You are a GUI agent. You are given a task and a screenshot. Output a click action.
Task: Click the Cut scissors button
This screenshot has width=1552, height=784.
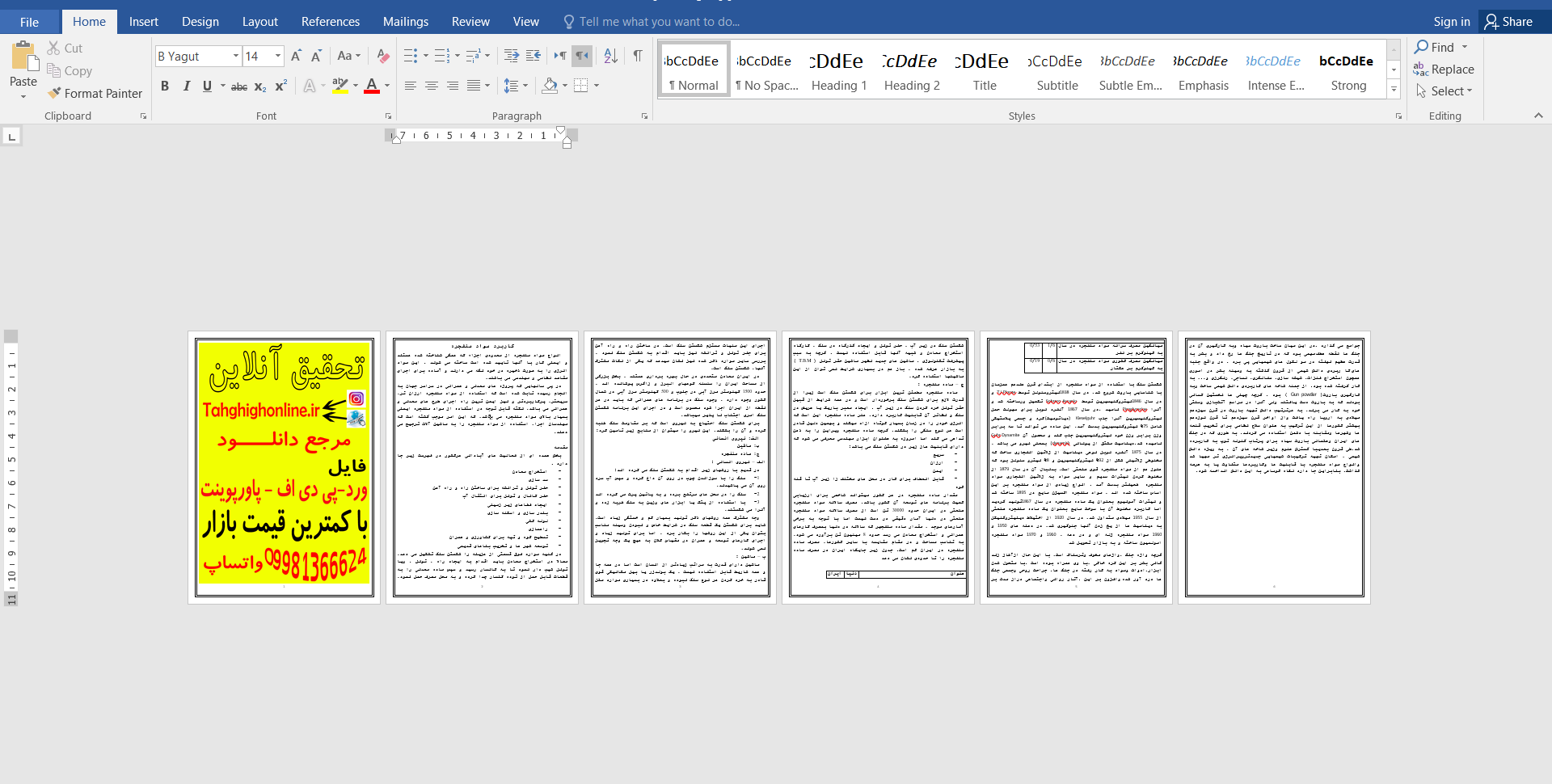click(x=65, y=48)
